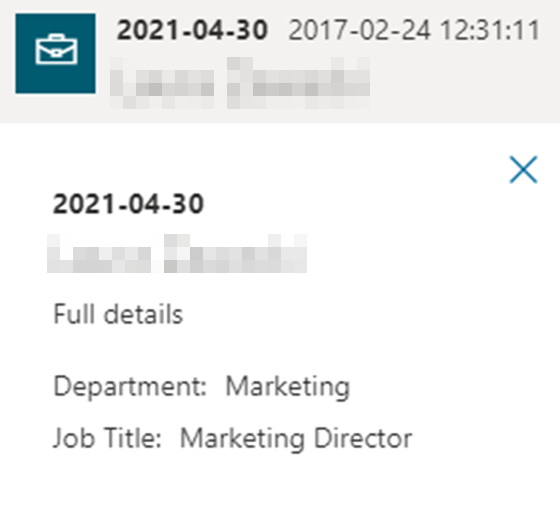
Task: Click the briefcase job record icon
Action: pos(56,49)
